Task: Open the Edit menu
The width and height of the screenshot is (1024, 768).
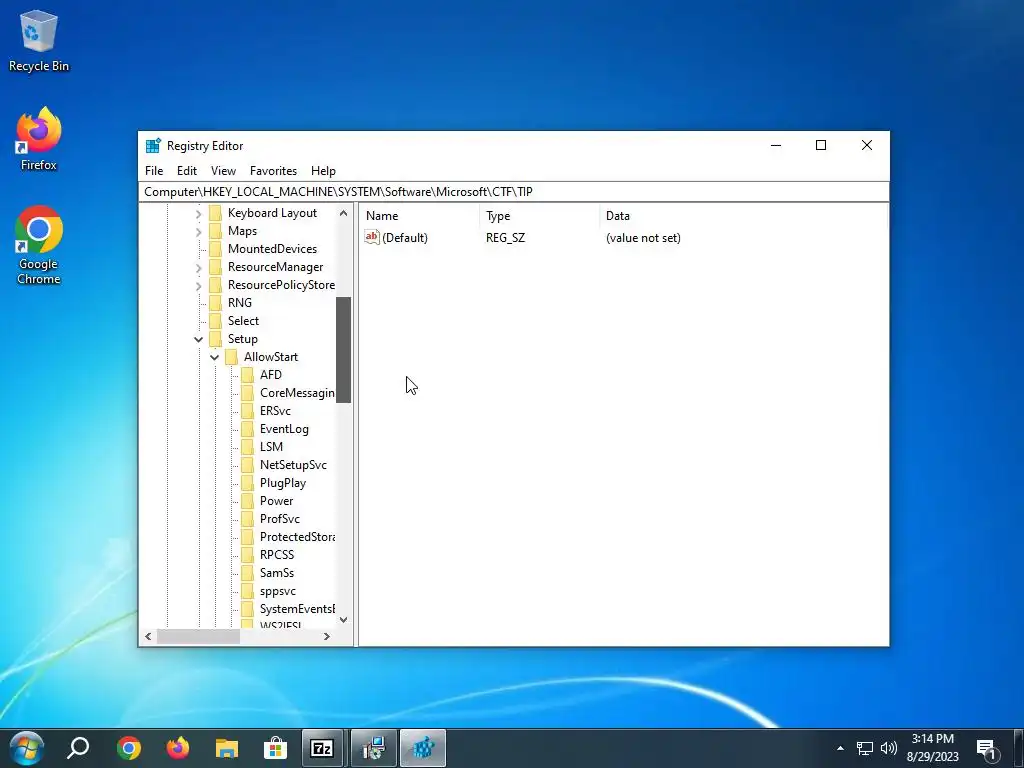Action: coord(187,170)
